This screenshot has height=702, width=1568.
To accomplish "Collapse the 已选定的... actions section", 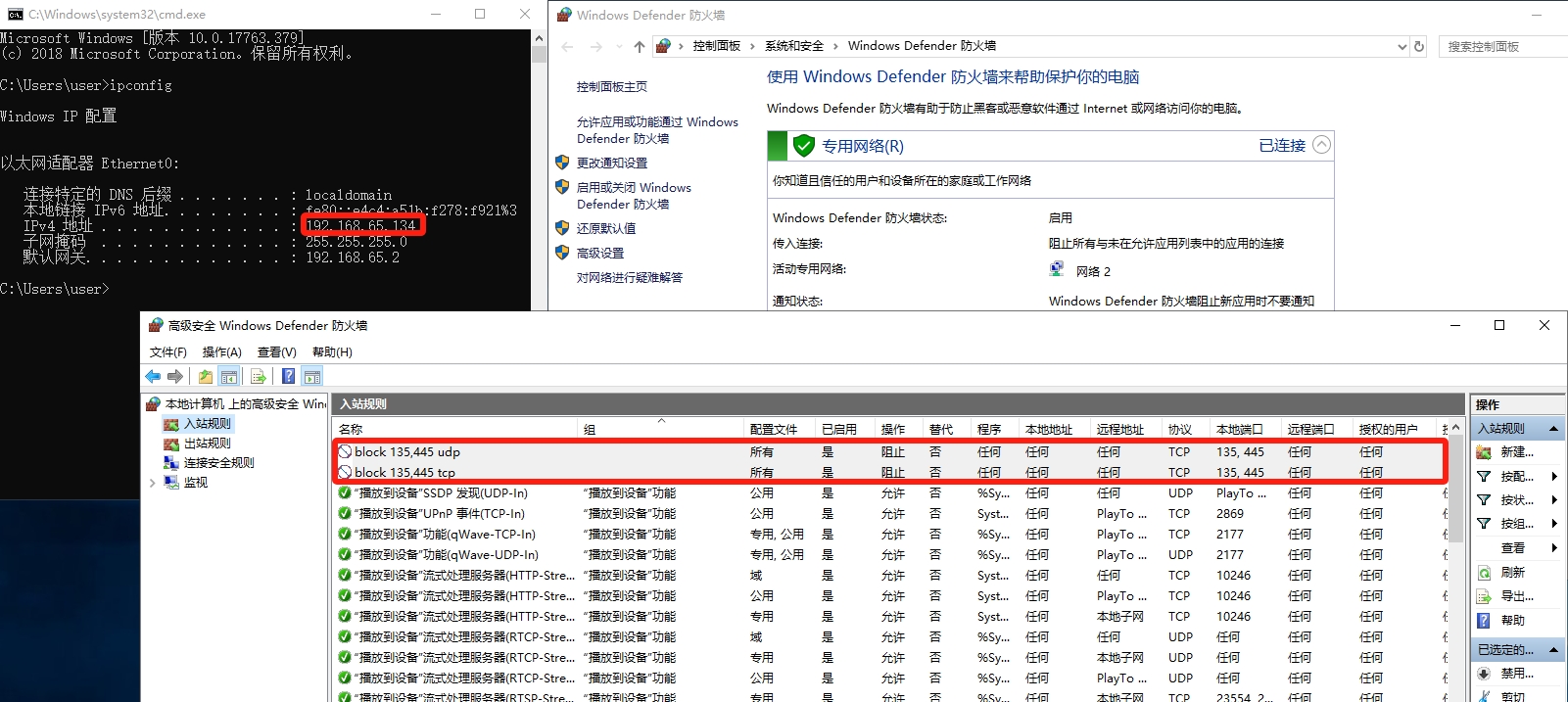I will coord(1553,650).
